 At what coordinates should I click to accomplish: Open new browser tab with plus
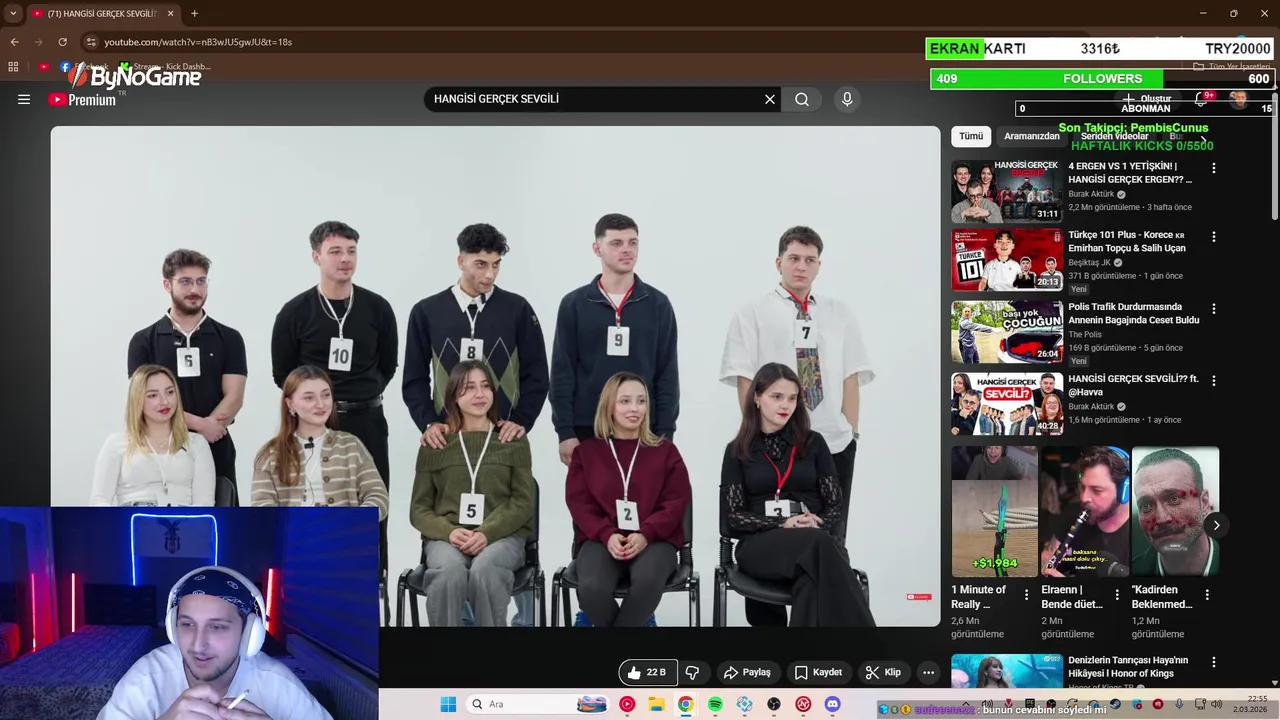(x=194, y=14)
